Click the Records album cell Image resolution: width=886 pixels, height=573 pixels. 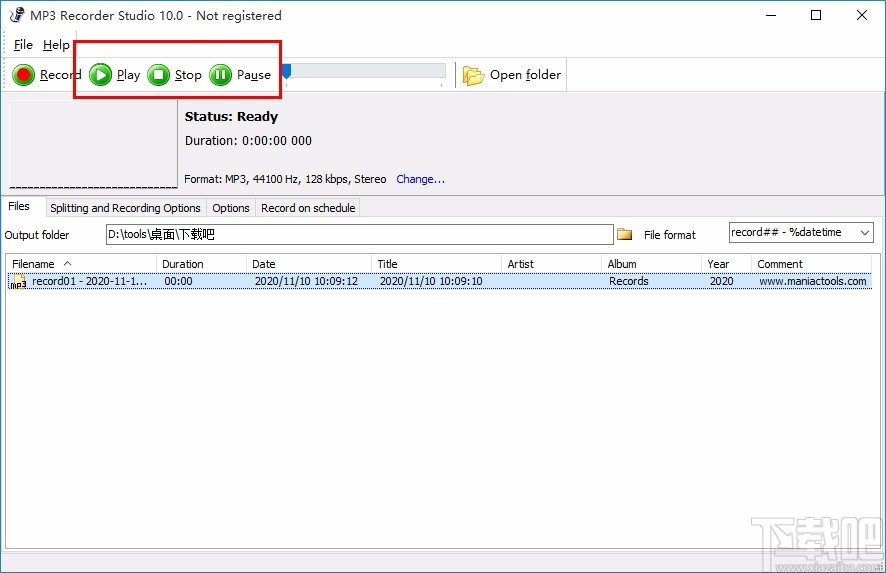(x=628, y=281)
